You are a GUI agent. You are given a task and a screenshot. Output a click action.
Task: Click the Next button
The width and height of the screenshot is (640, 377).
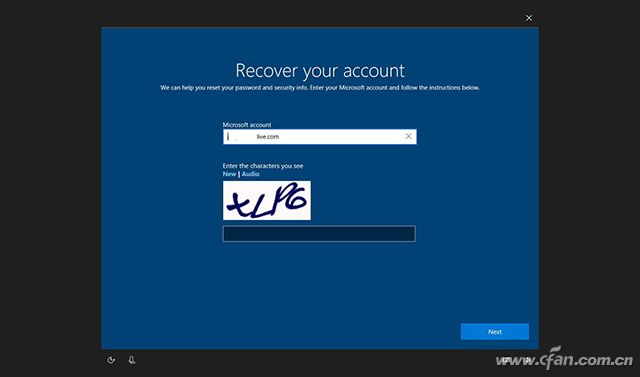point(495,332)
